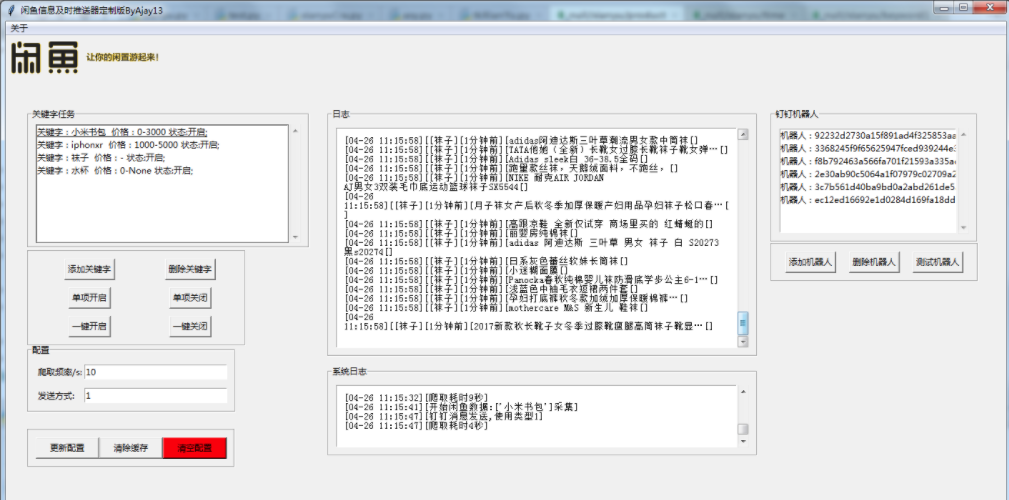The image size is (1009, 500).
Task: Click log scrollbar down arrow
Action: pos(743,342)
